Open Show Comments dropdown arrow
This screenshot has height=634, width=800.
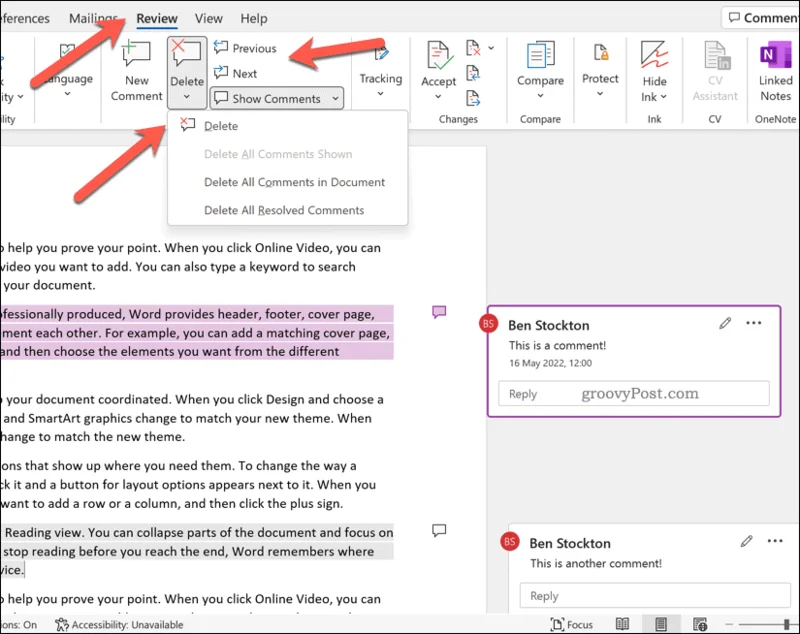(x=335, y=98)
